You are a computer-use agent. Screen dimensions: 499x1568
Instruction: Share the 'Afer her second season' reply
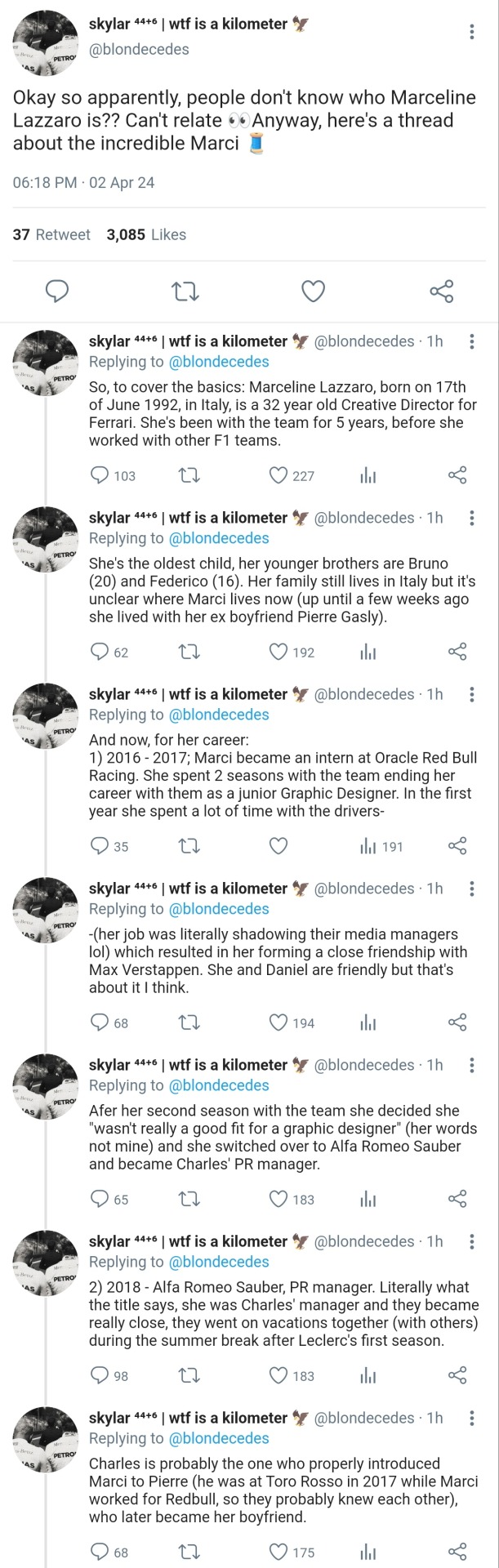click(457, 1199)
